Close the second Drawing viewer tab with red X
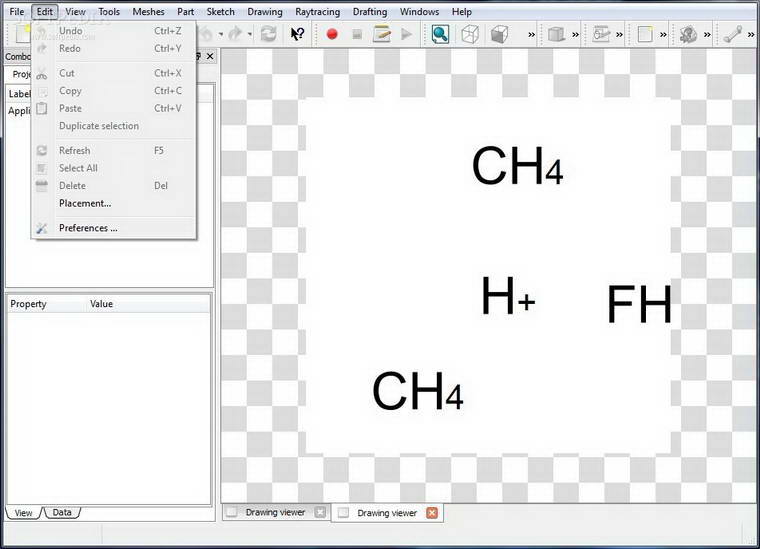The image size is (760, 549). coord(432,513)
